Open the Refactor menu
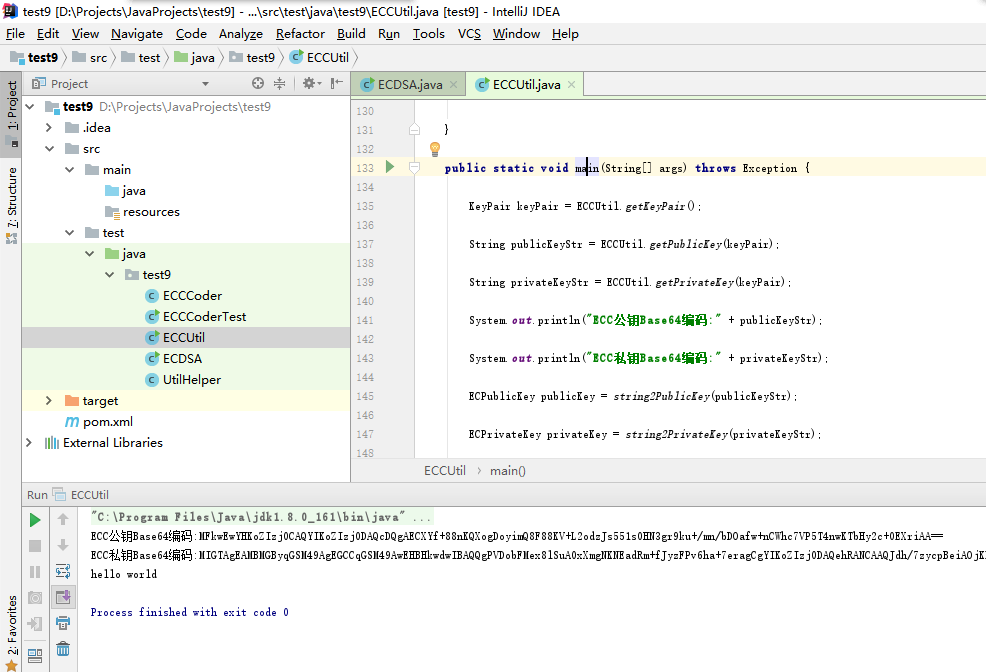This screenshot has width=986, height=672. point(300,33)
